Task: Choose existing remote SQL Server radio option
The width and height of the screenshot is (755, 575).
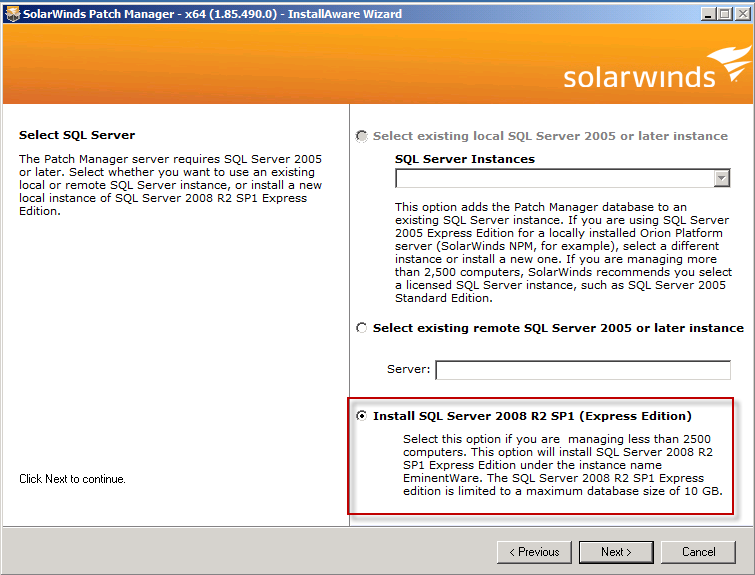Action: pos(362,328)
